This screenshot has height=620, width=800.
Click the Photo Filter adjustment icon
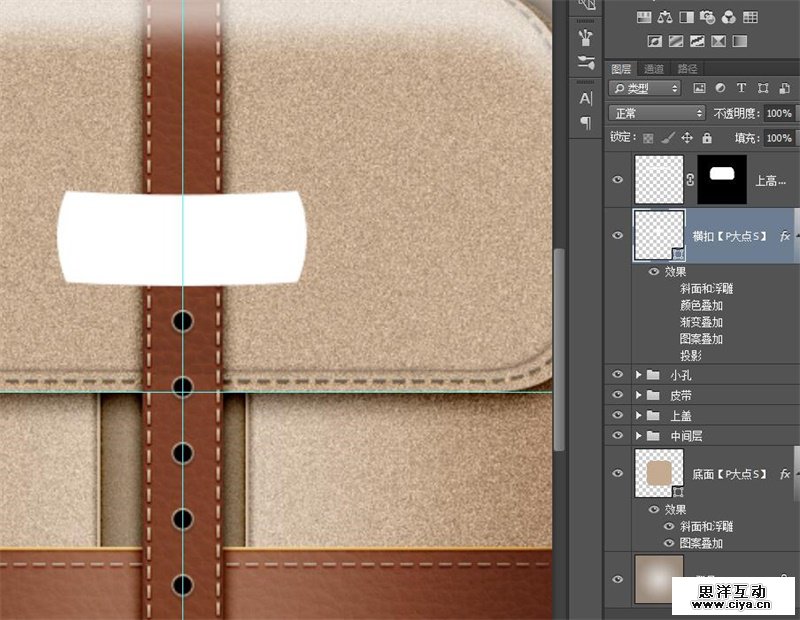coord(707,17)
